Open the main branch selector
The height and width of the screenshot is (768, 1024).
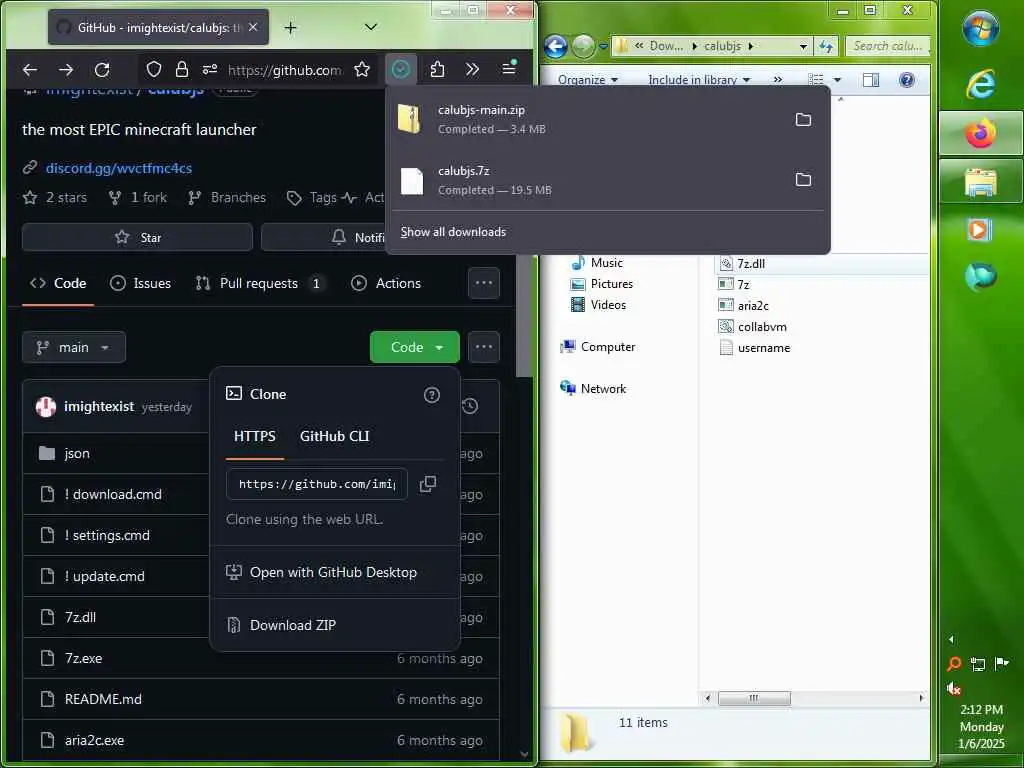pyautogui.click(x=74, y=347)
